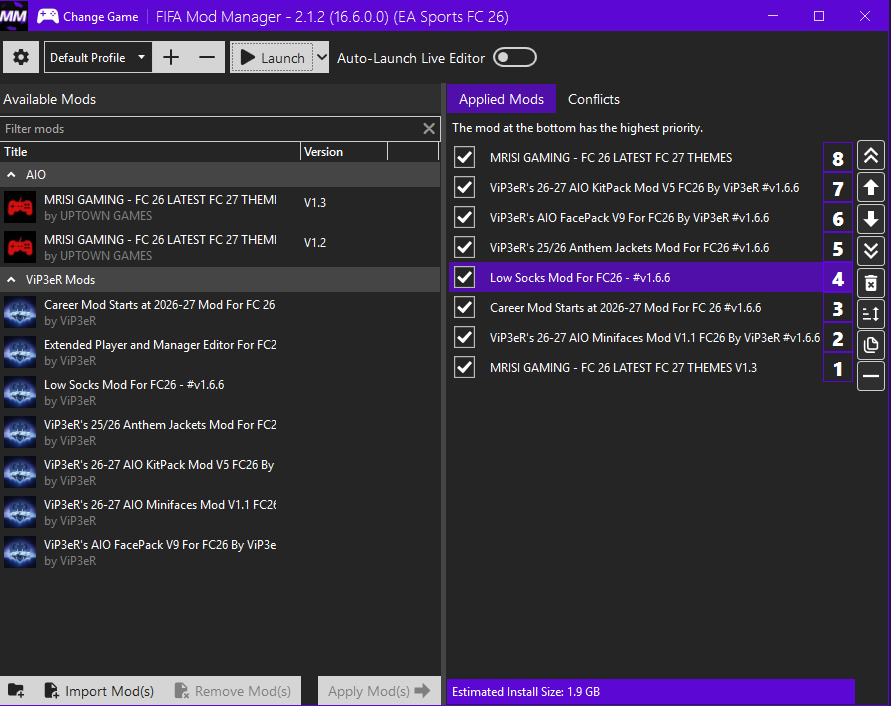
Task: Click the AIO KitPack Mod V5 thumbnail icon
Action: coord(20,472)
